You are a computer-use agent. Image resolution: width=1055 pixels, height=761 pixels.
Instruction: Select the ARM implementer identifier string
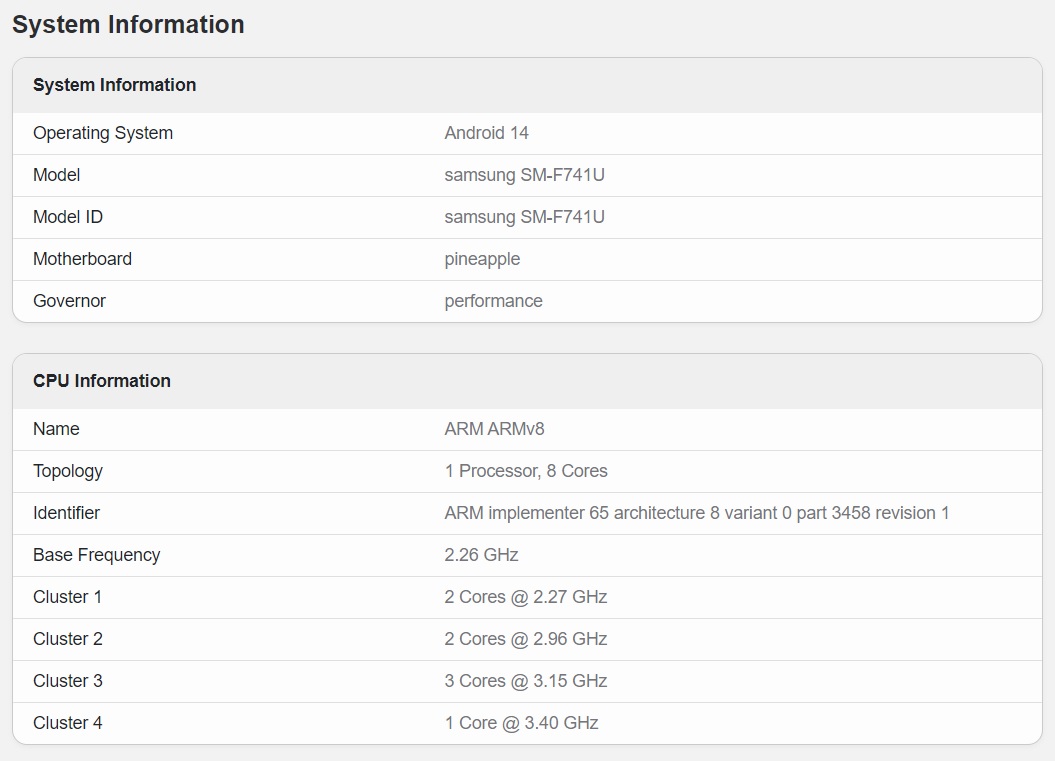click(x=696, y=513)
